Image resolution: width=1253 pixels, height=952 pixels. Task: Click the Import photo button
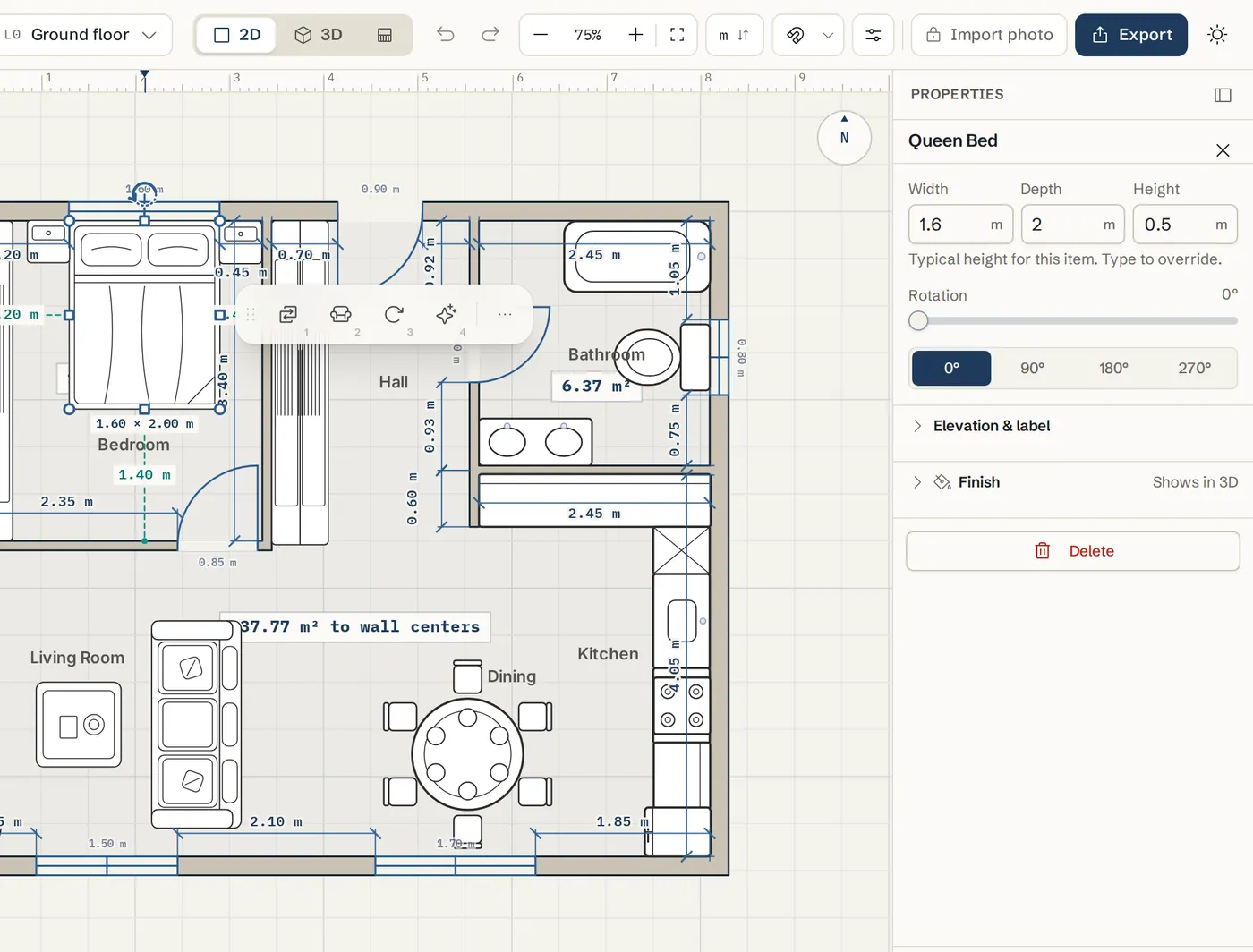[989, 35]
